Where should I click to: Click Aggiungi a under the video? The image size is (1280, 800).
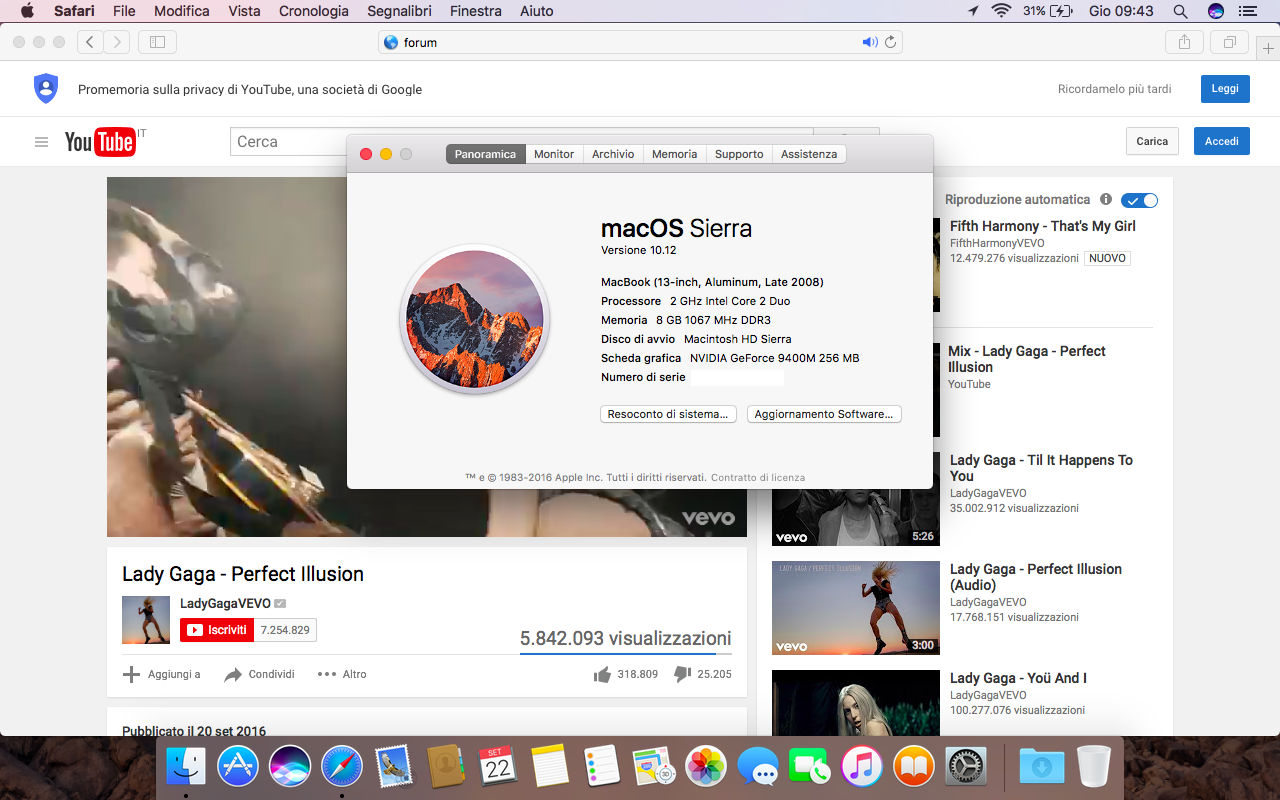click(x=161, y=674)
